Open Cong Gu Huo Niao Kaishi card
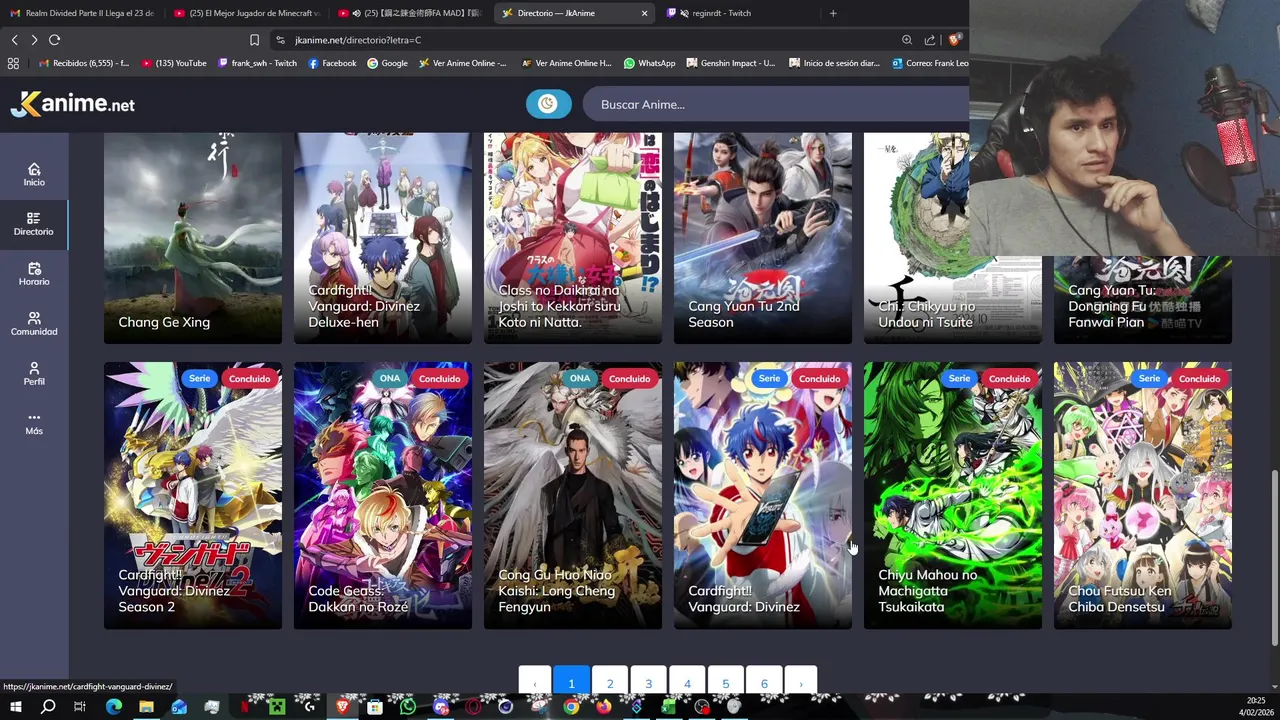The height and width of the screenshot is (720, 1280). click(573, 495)
